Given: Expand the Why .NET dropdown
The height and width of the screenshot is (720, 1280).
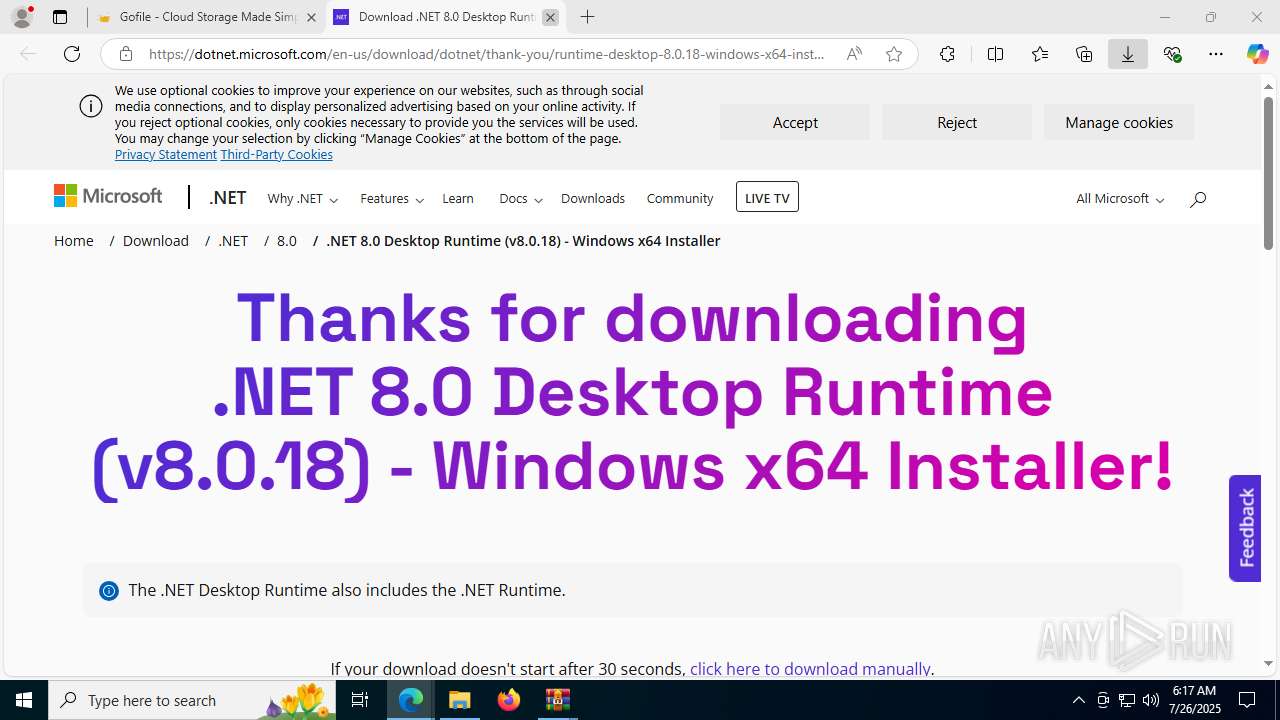Looking at the screenshot, I should (x=303, y=199).
